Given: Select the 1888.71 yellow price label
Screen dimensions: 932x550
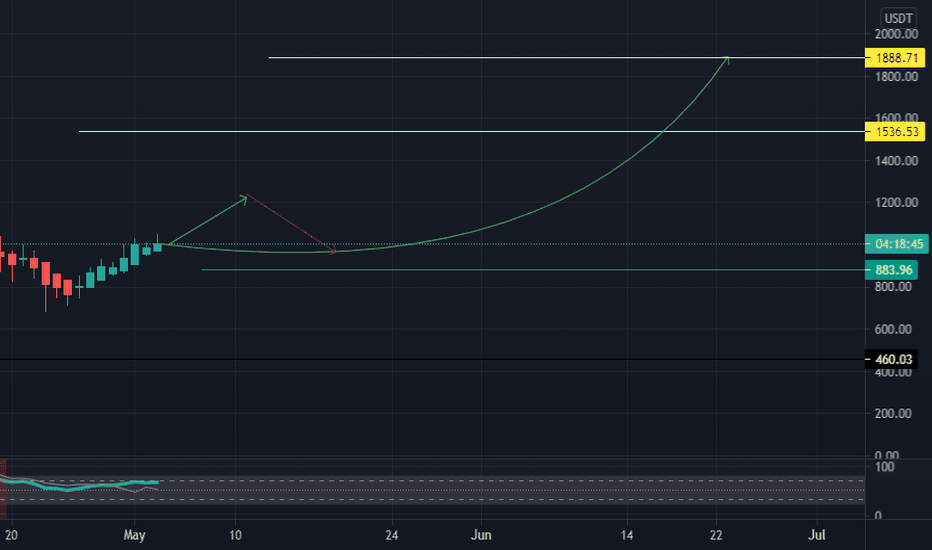Looking at the screenshot, I should click(895, 58).
